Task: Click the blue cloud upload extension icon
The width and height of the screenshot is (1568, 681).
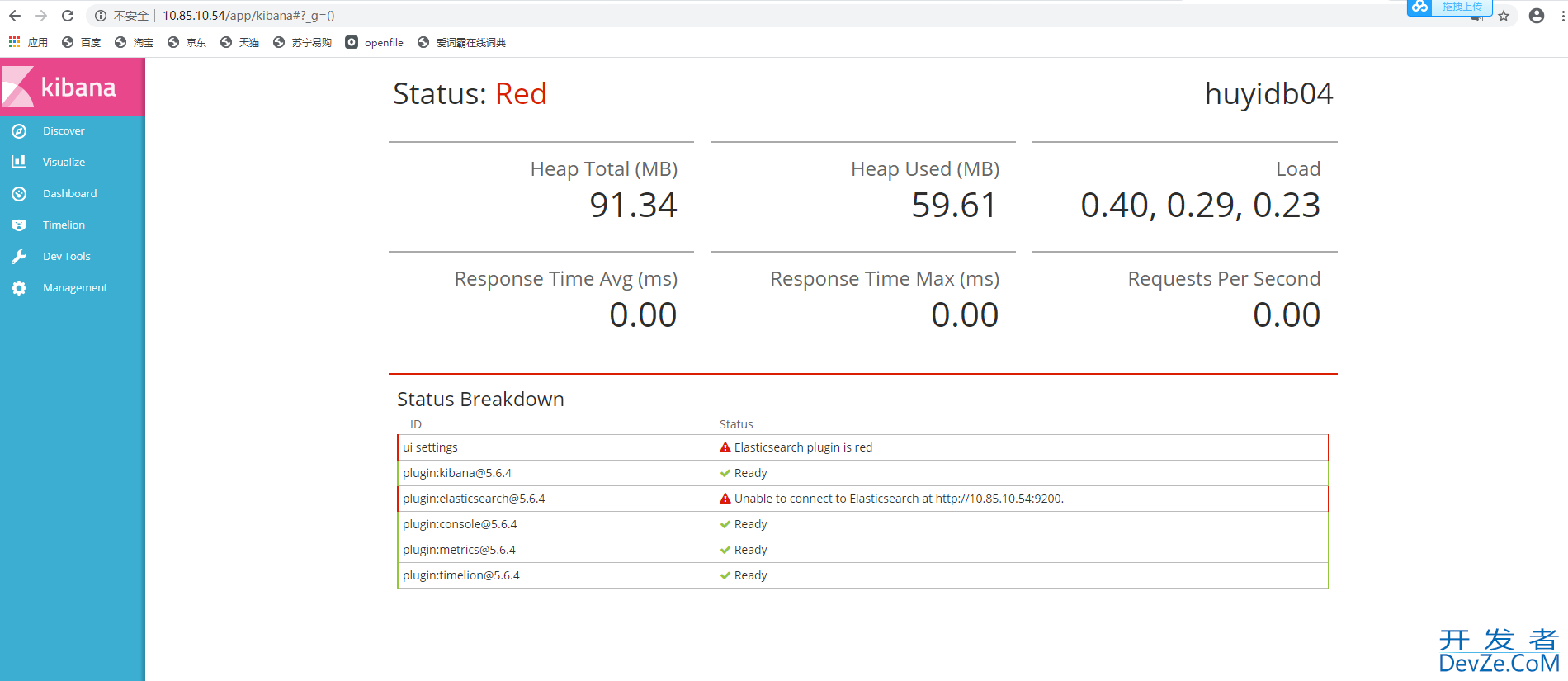Action: point(1419,7)
